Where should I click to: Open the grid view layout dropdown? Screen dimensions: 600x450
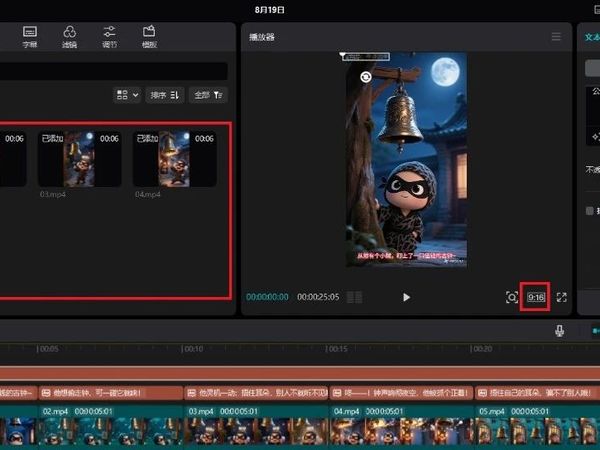click(128, 95)
